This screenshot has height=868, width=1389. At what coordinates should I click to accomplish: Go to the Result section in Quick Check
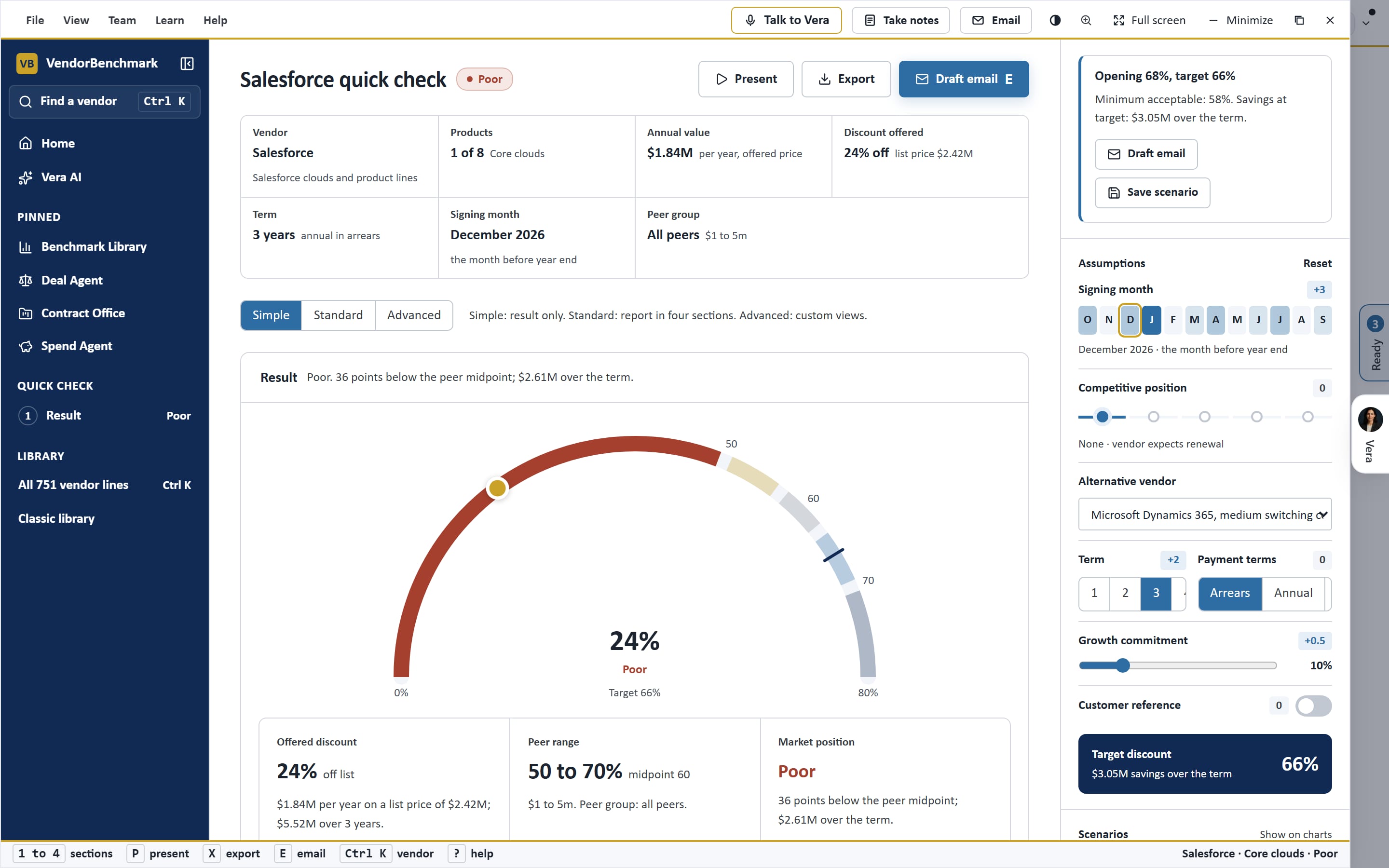pos(105,416)
